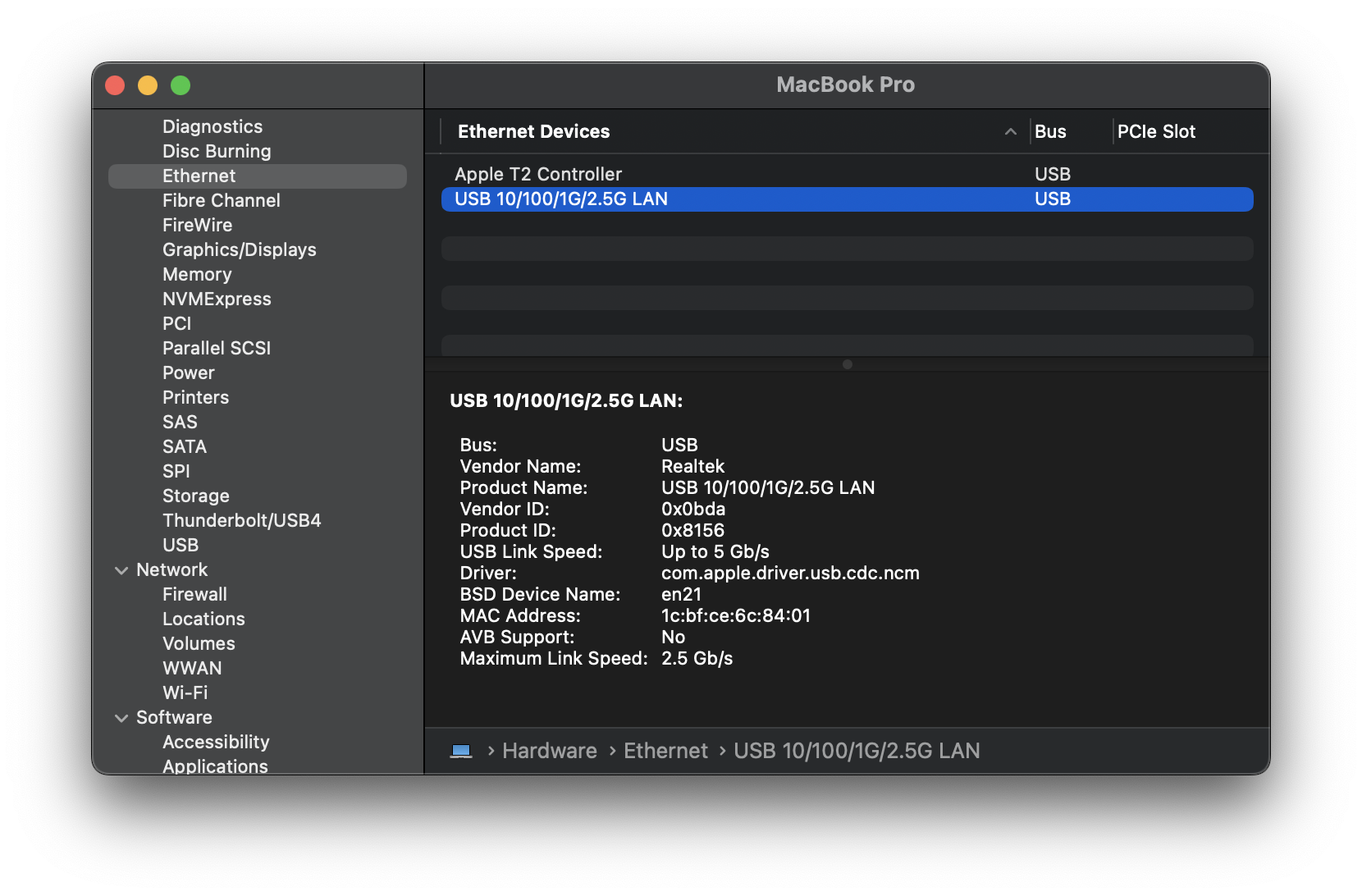Show Memory information
This screenshot has width=1362, height=896.
tap(197, 274)
